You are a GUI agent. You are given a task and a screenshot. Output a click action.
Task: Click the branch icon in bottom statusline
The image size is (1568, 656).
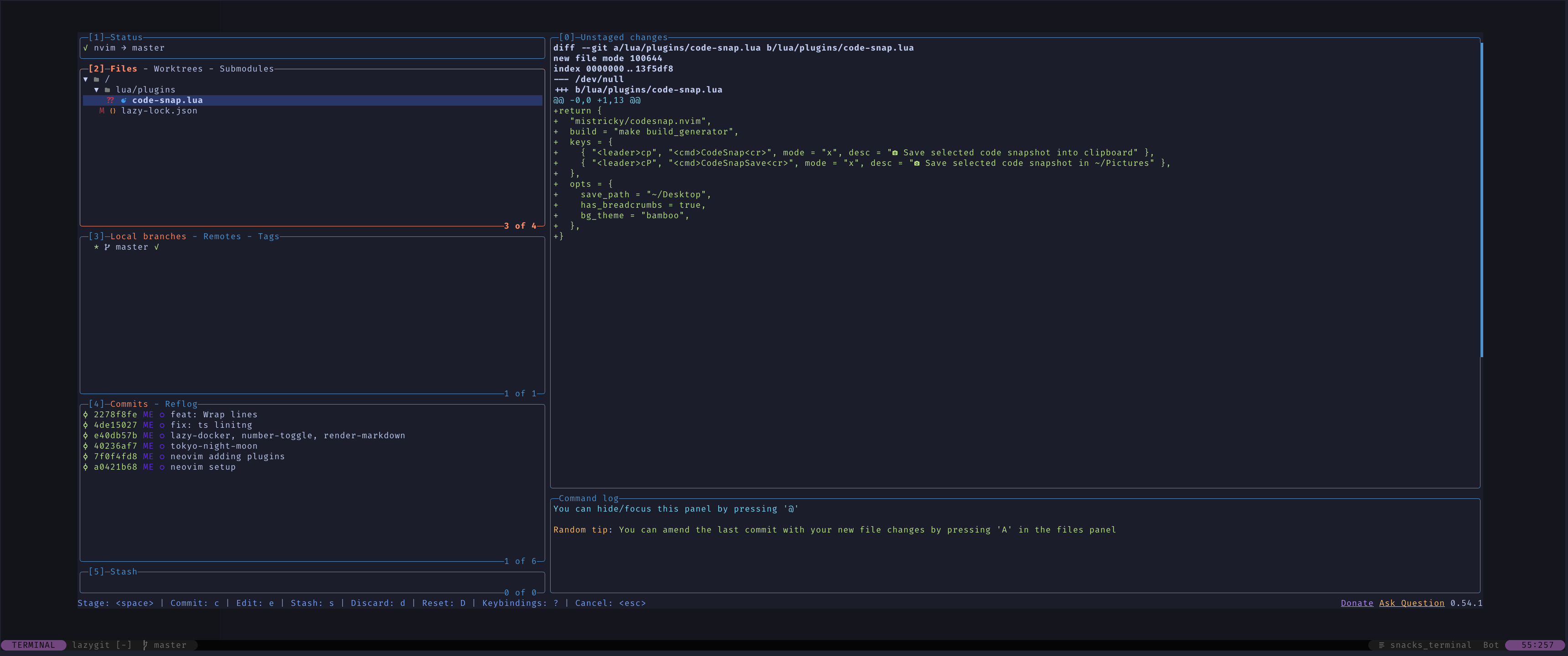pyautogui.click(x=145, y=645)
